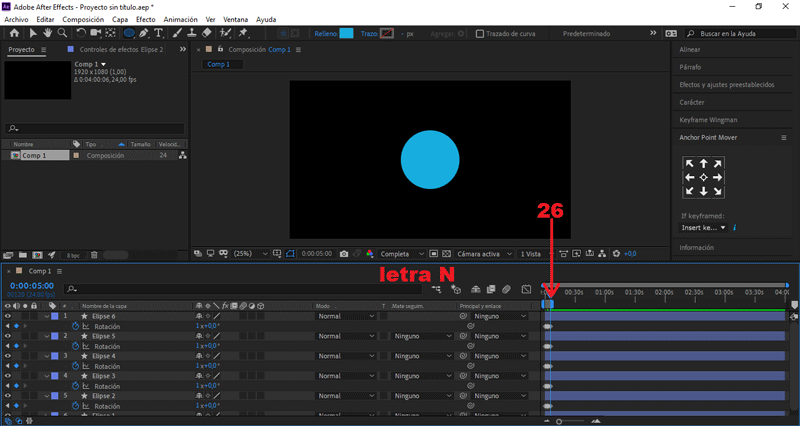Image resolution: width=800 pixels, height=426 pixels.
Task: Choose the Type text tool
Action: coord(158,33)
